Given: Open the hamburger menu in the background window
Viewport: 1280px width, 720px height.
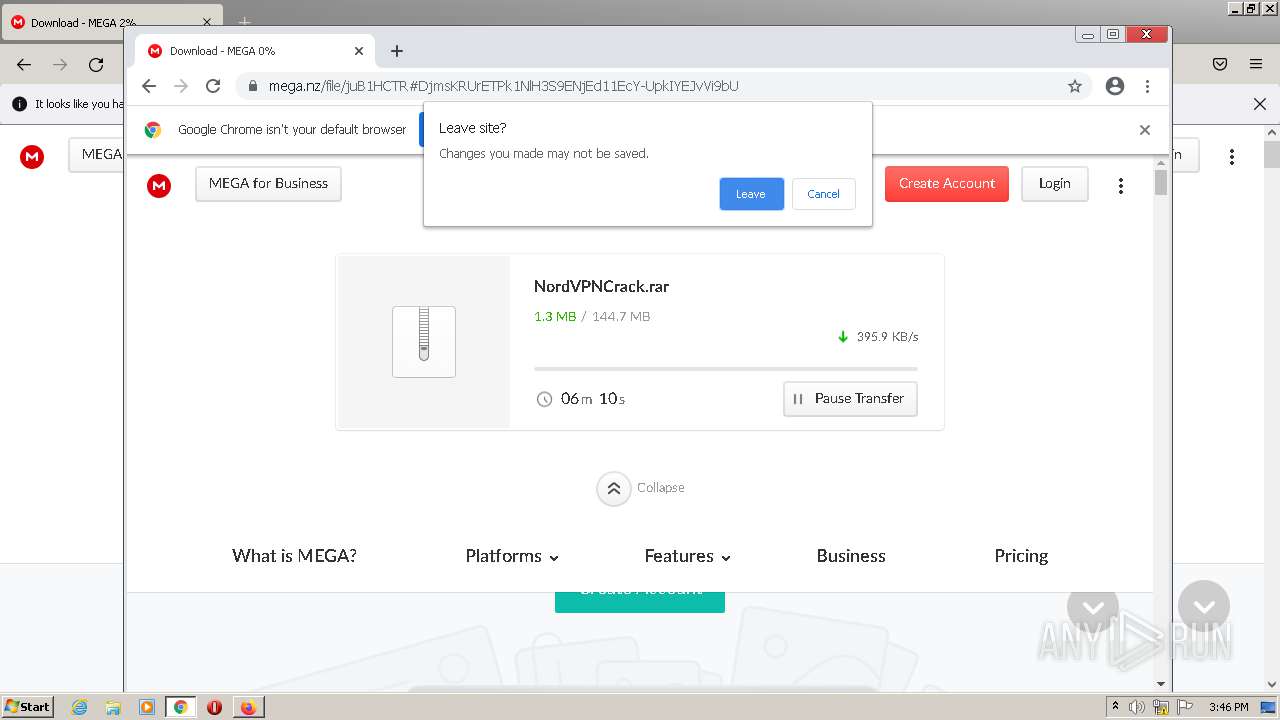Looking at the screenshot, I should tap(1256, 64).
